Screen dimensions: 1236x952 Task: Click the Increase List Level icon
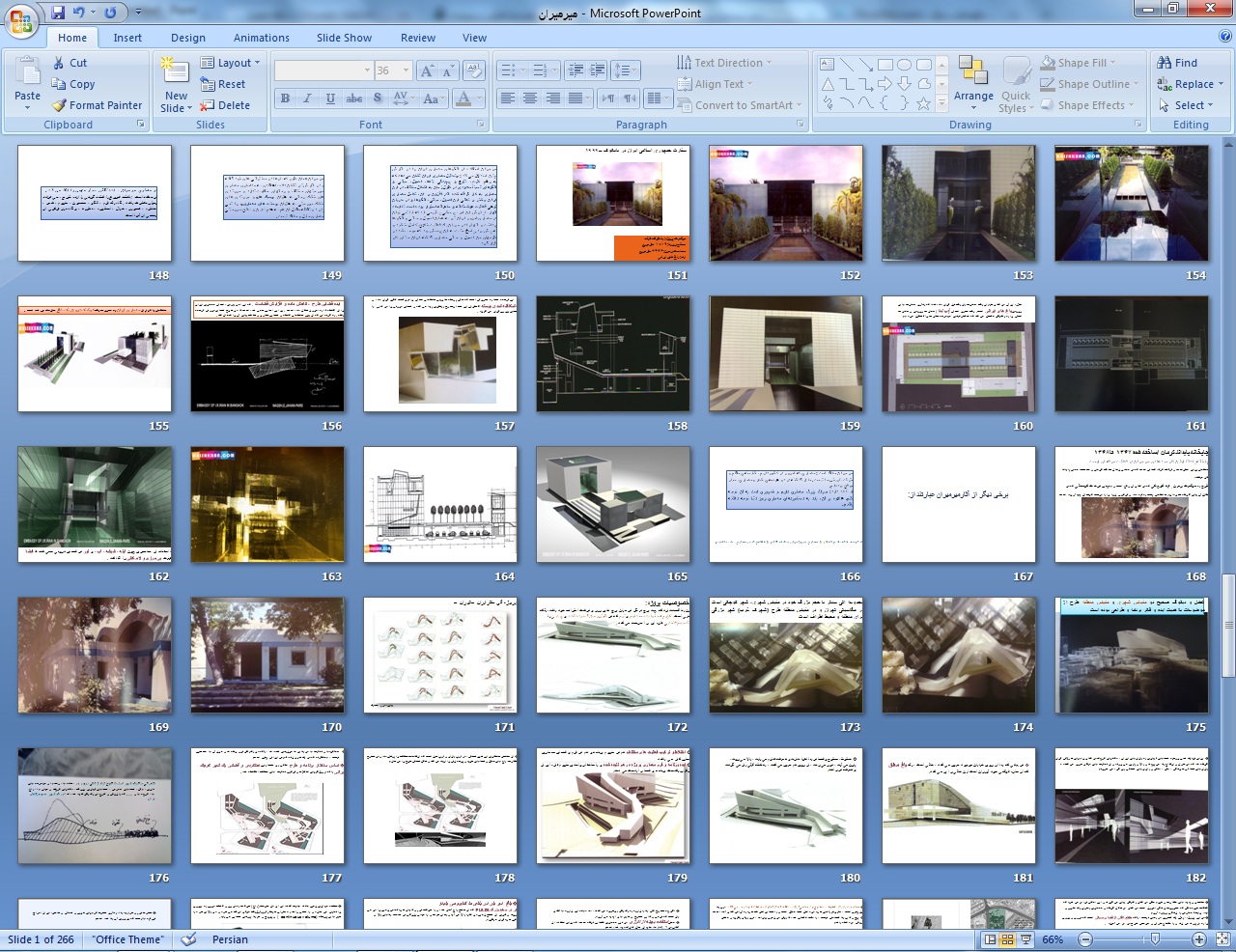pos(598,70)
